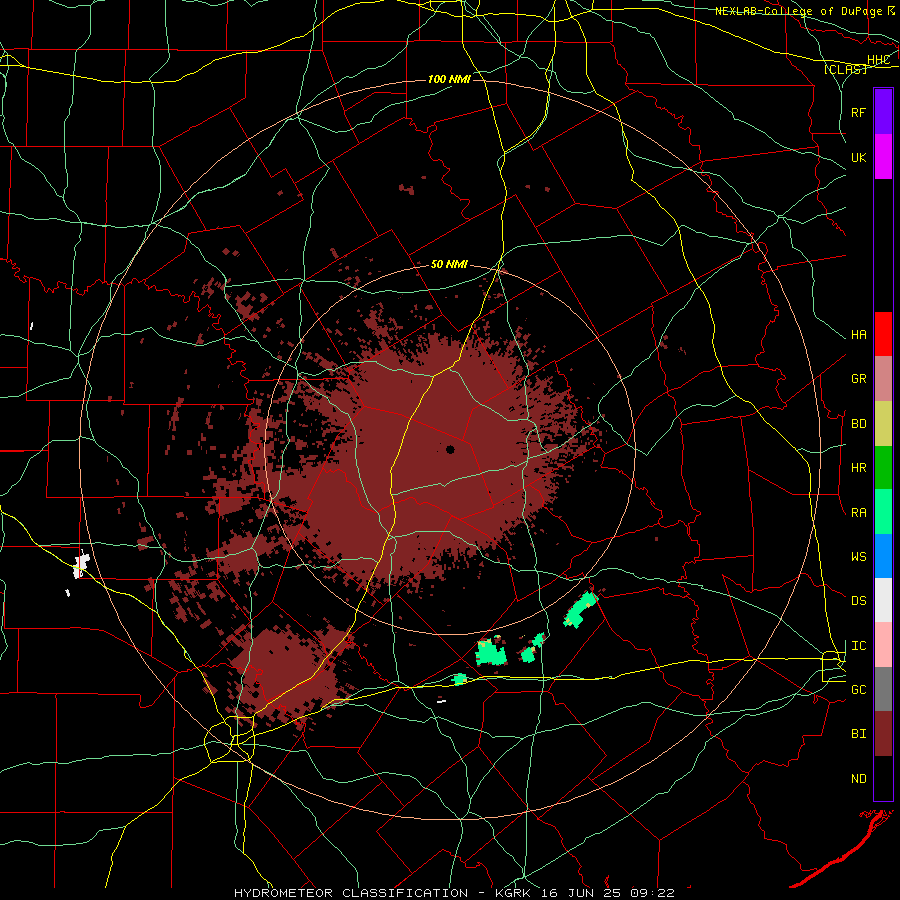
Task: Click the magenta UK legend color swatch
Action: pos(883,157)
